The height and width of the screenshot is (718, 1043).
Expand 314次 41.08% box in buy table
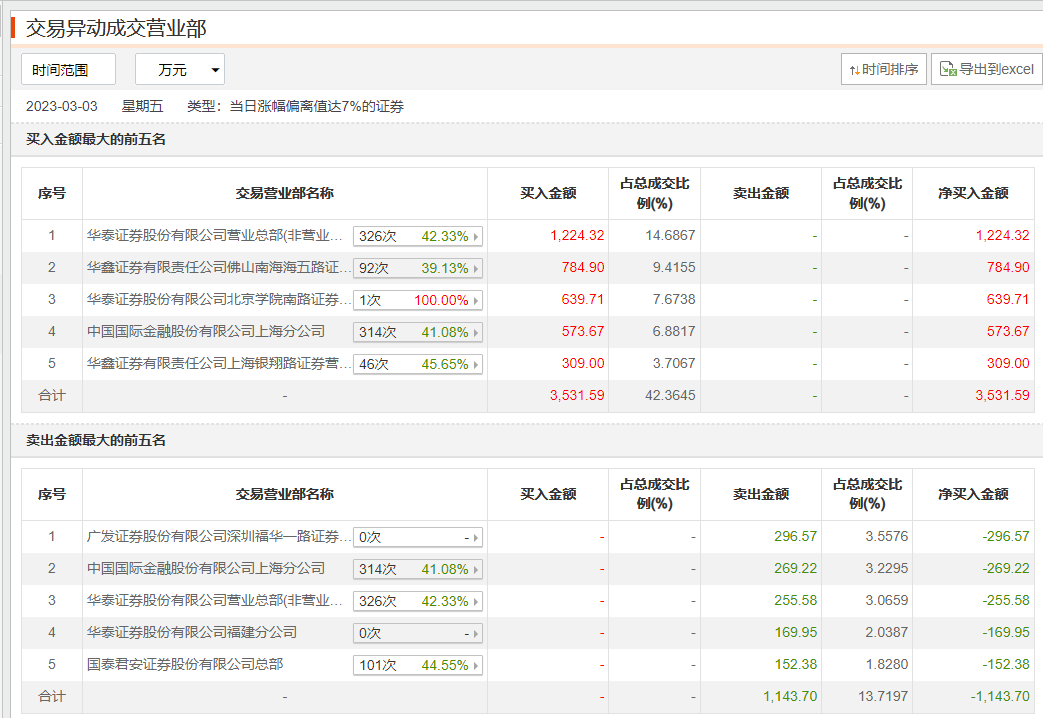(417, 332)
